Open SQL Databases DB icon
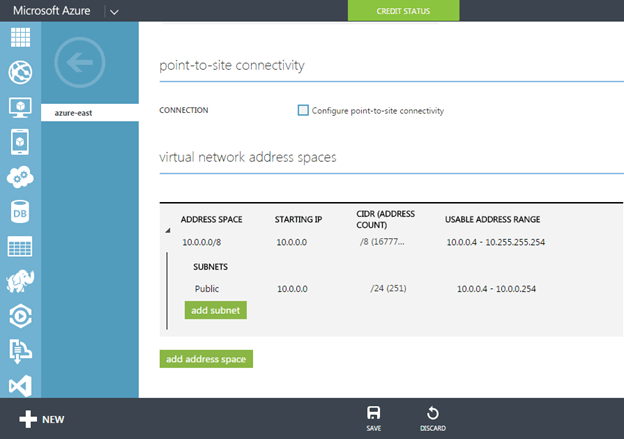This screenshot has width=624, height=439. pyautogui.click(x=20, y=212)
